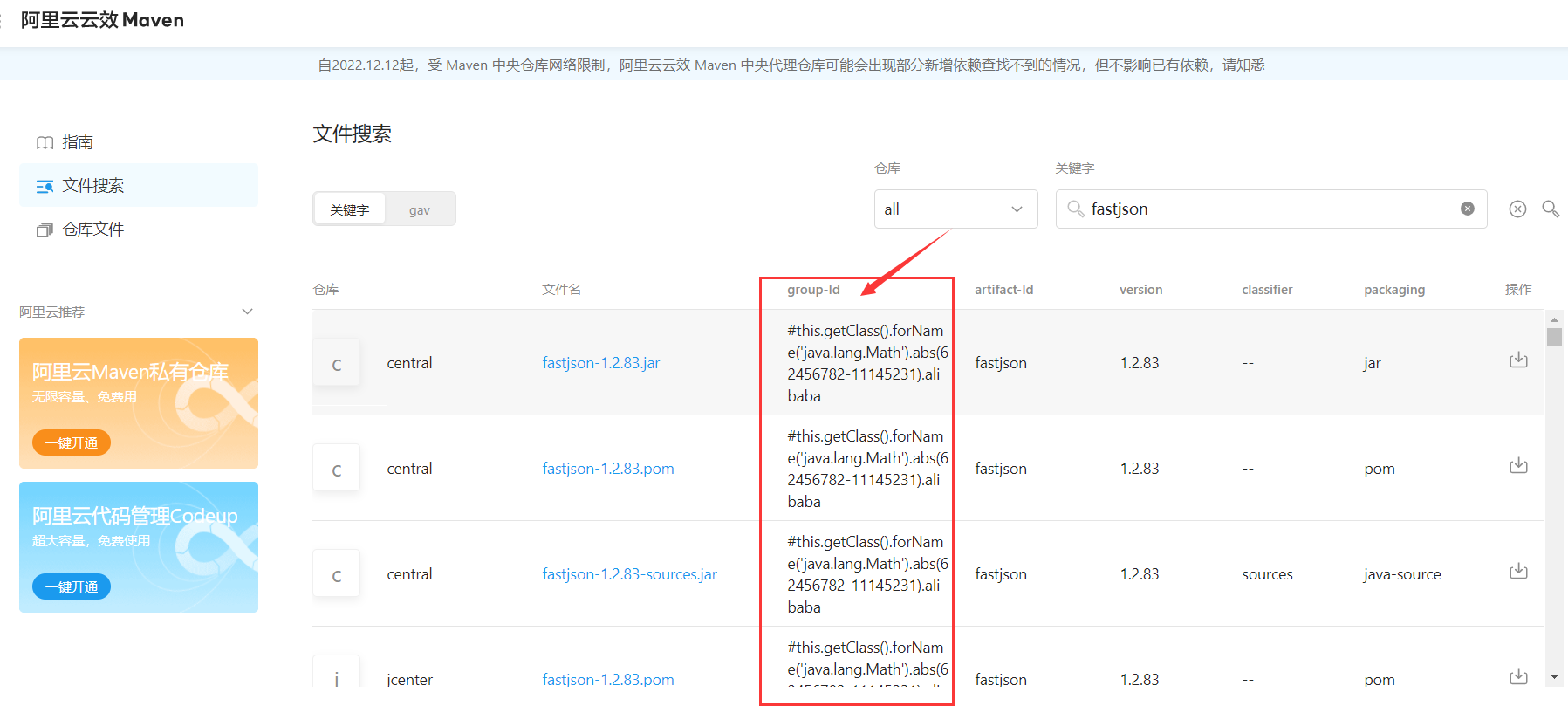The width and height of the screenshot is (1568, 720).
Task: Switch search mode to gav
Action: coord(420,209)
